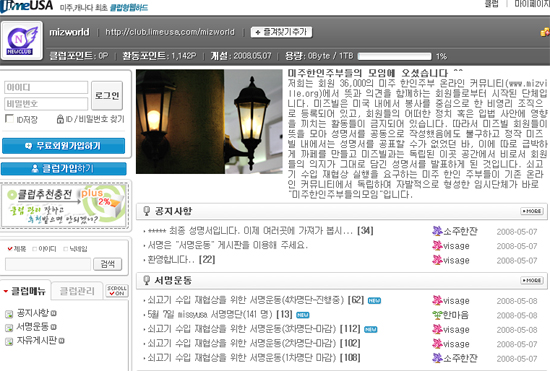Click the 클럽포인트: 0P text
This screenshot has width=550, height=371.
pos(79,56)
